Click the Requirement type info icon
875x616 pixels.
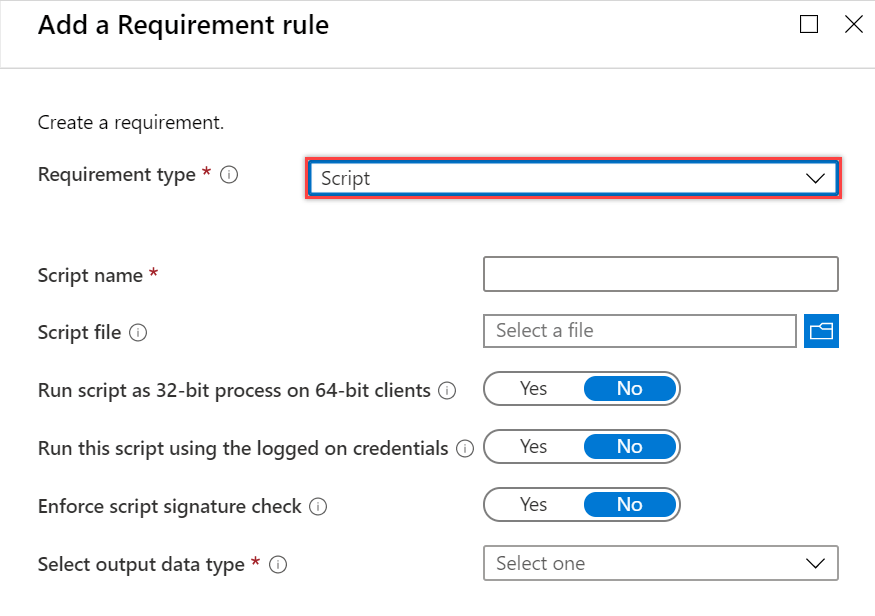[x=229, y=175]
